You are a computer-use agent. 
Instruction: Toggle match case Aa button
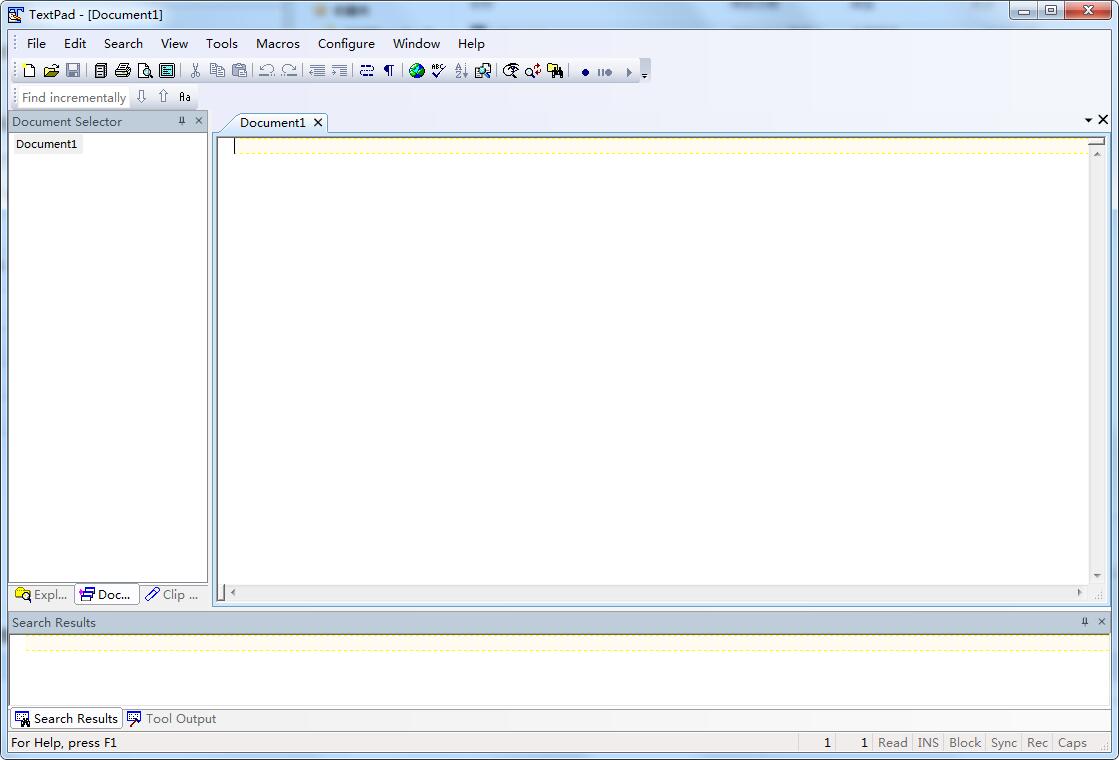(x=185, y=97)
